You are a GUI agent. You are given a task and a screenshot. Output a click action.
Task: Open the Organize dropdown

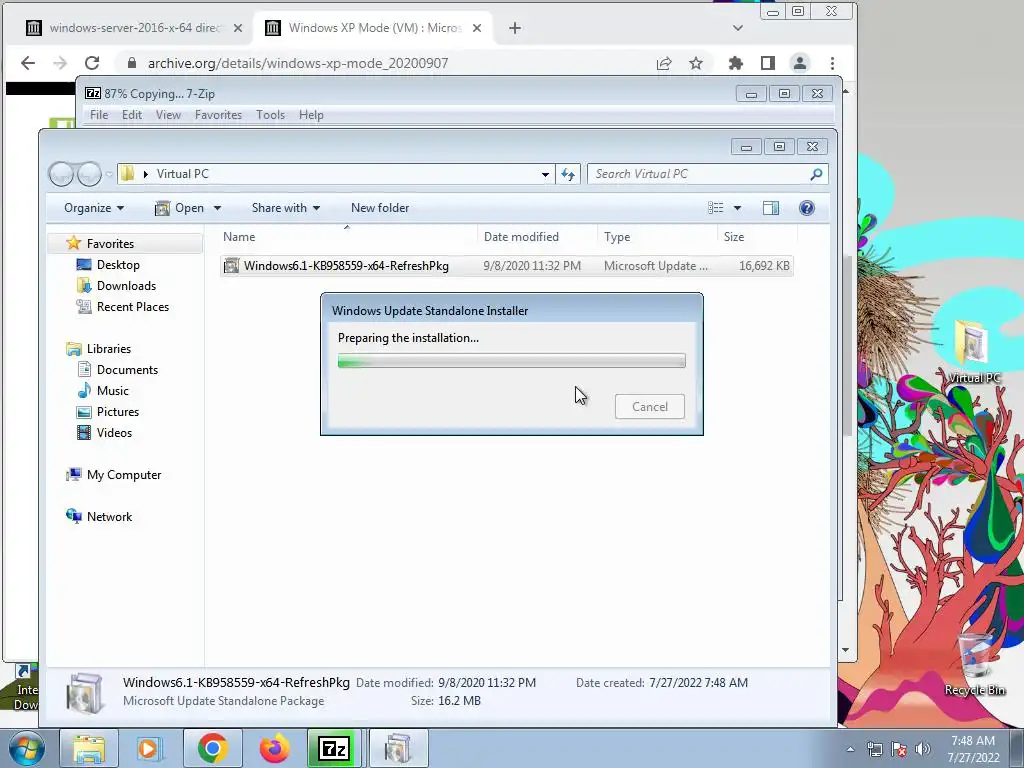pyautogui.click(x=93, y=208)
